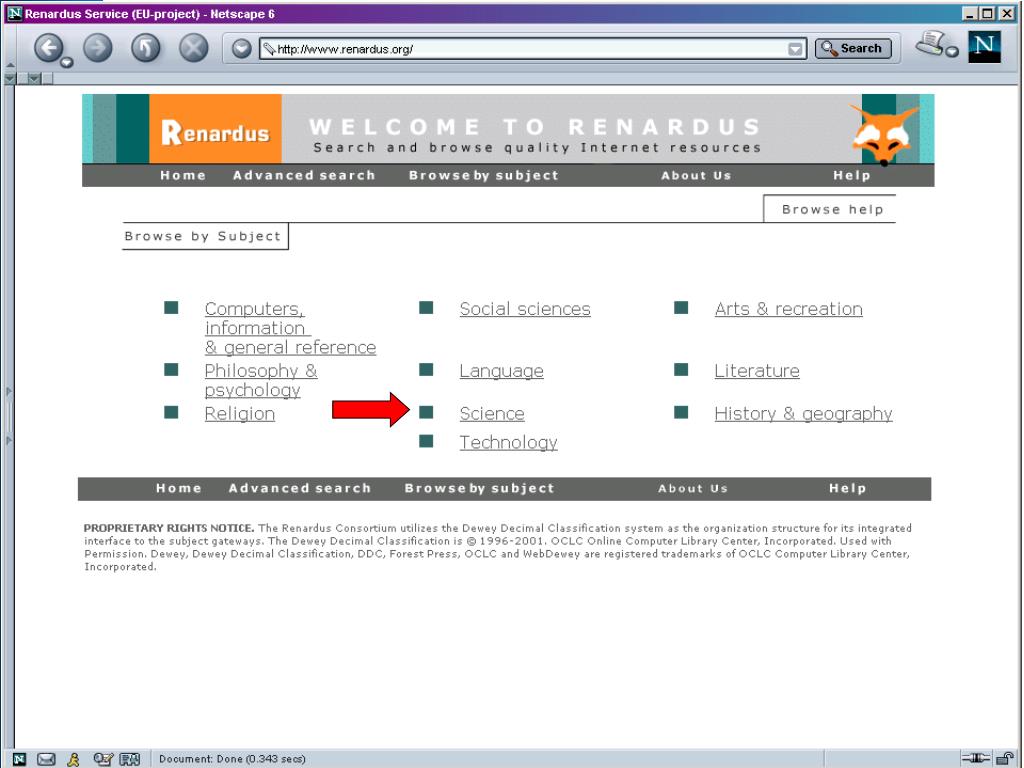Click the Renardus orange logo
The image size is (1024, 768).
point(216,129)
